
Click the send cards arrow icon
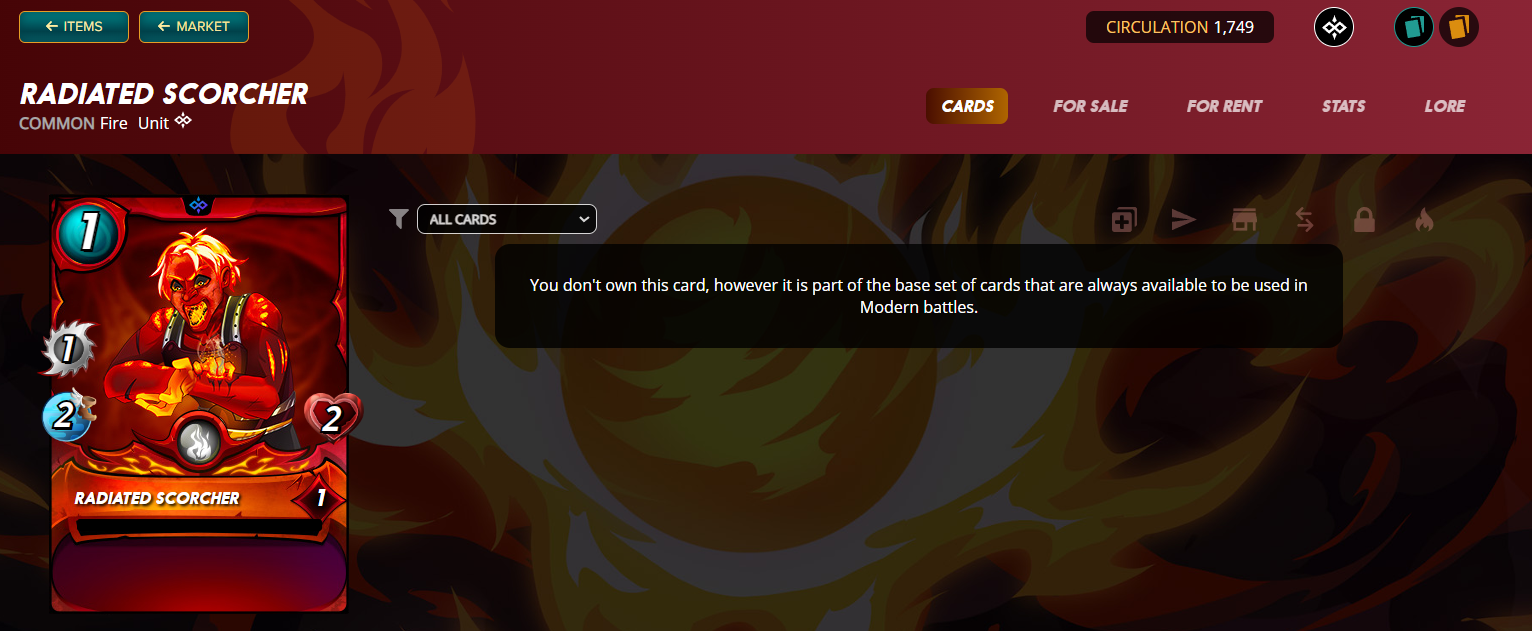click(1184, 220)
